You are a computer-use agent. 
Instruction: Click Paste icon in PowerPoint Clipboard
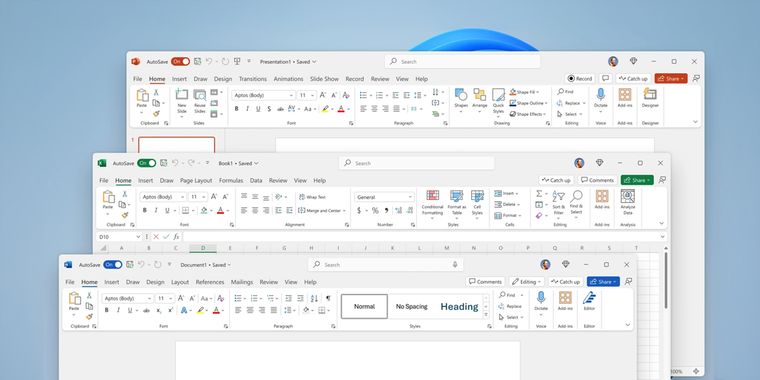[142, 95]
